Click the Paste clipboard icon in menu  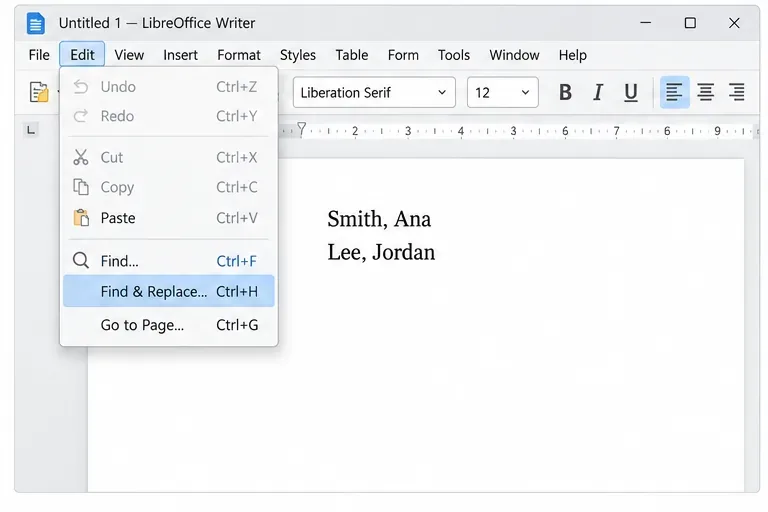pos(81,218)
